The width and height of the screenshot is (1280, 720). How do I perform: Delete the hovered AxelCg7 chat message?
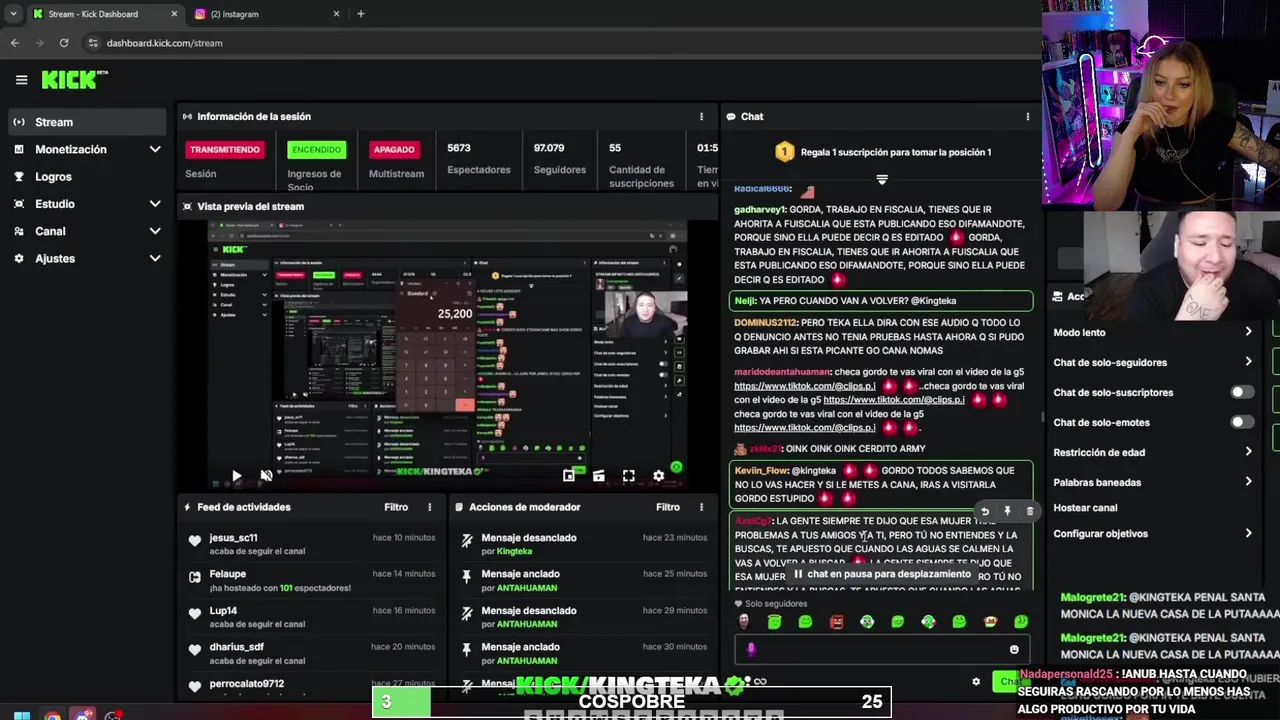tap(1029, 512)
